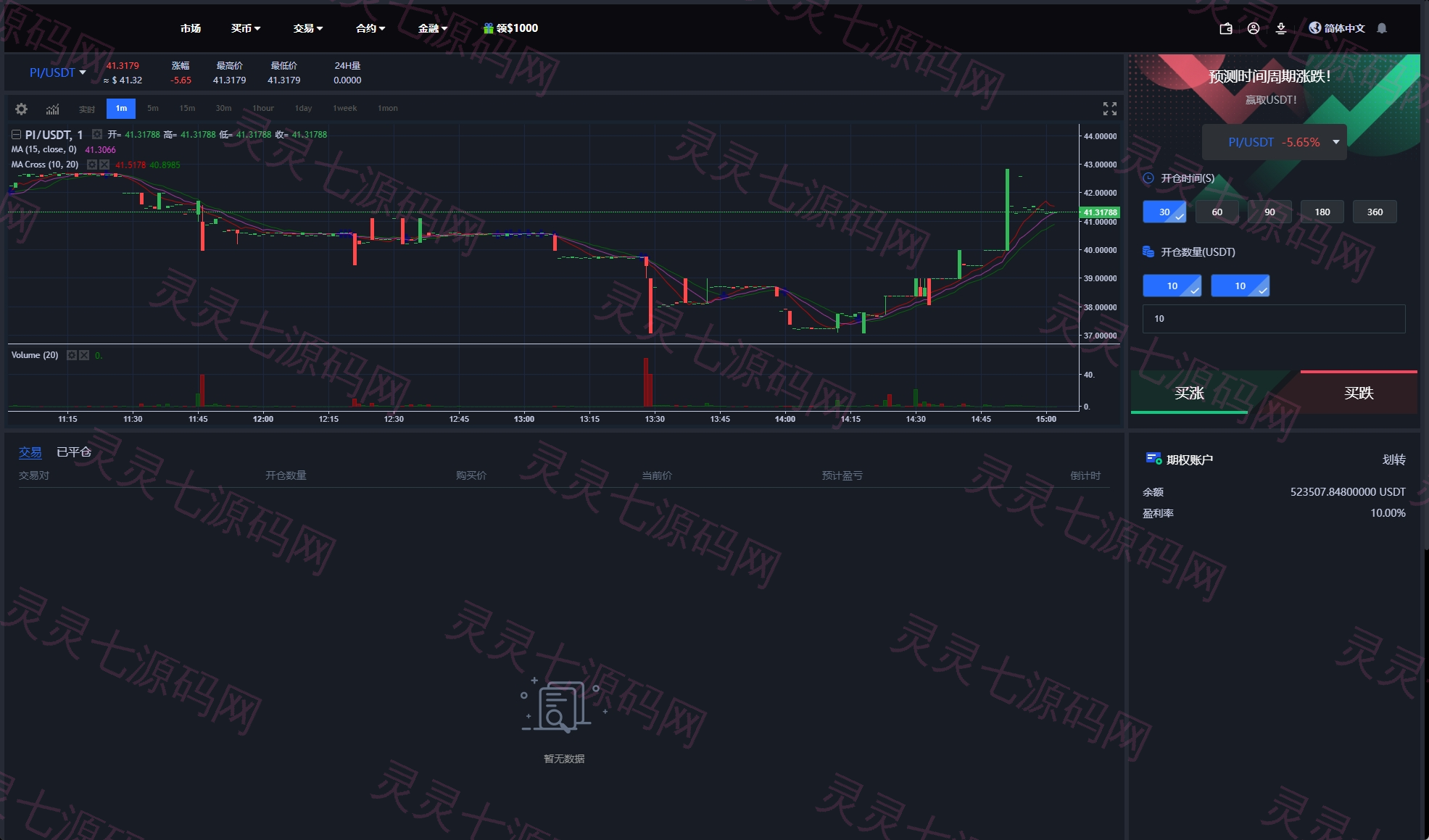Screen dimensions: 1429x840
Task: Select the 5m chart interval
Action: point(153,109)
